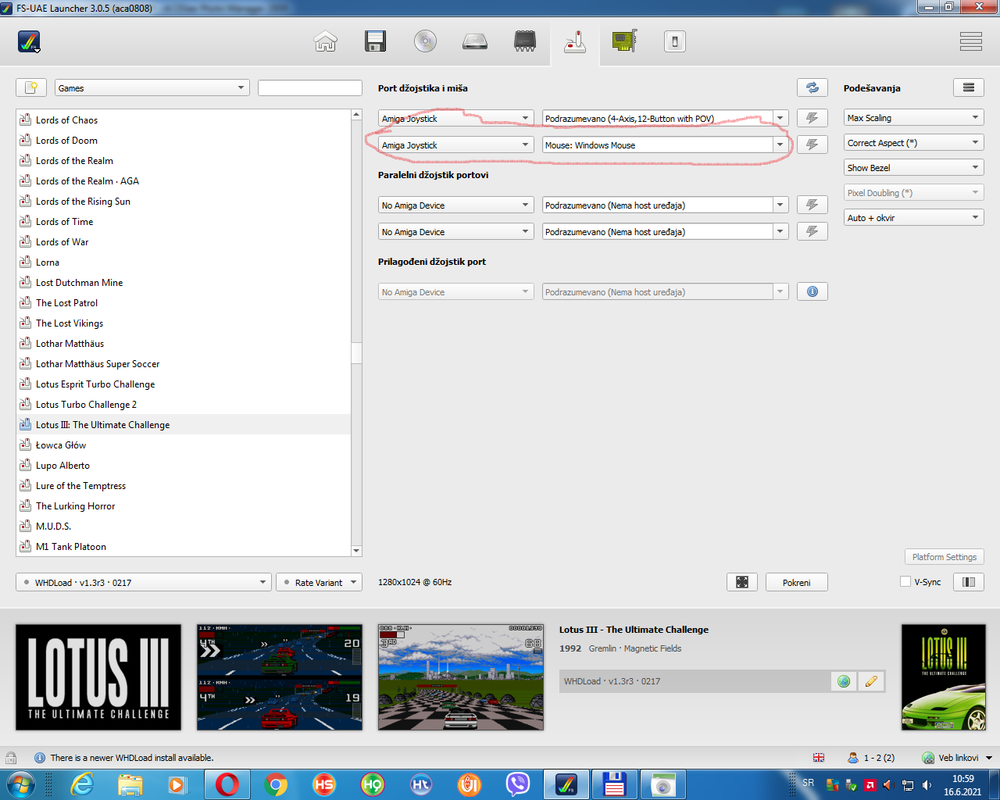The image size is (1000, 800).
Task: Open the WHDLoad v1.3r3 variant dropdown
Action: (143, 582)
